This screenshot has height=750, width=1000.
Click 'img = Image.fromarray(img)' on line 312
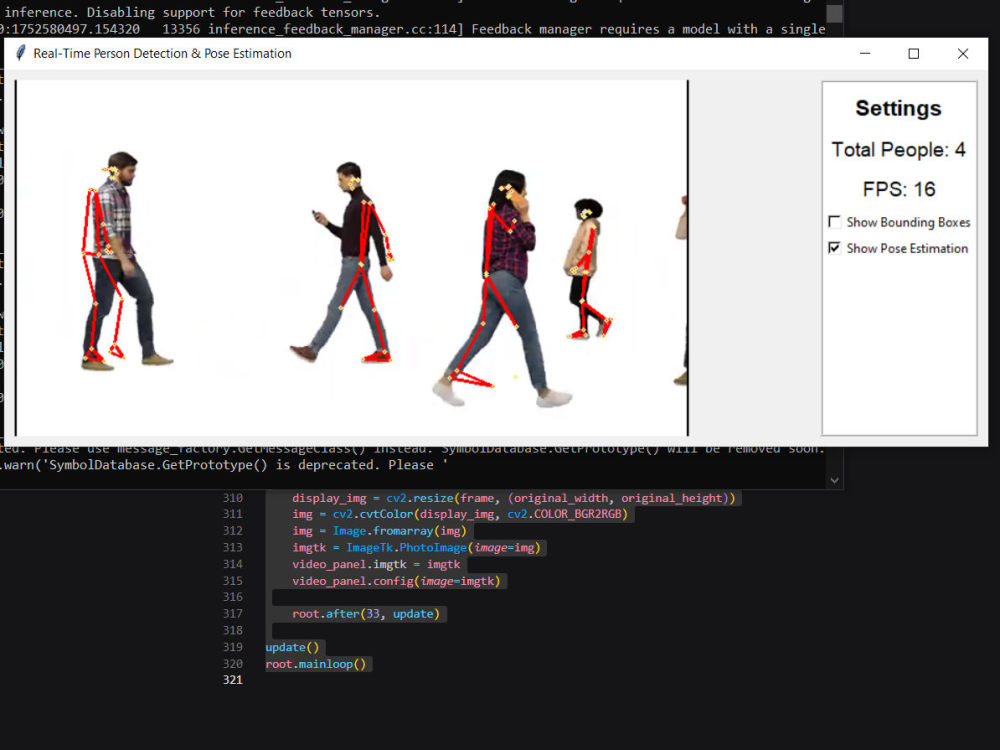[379, 531]
